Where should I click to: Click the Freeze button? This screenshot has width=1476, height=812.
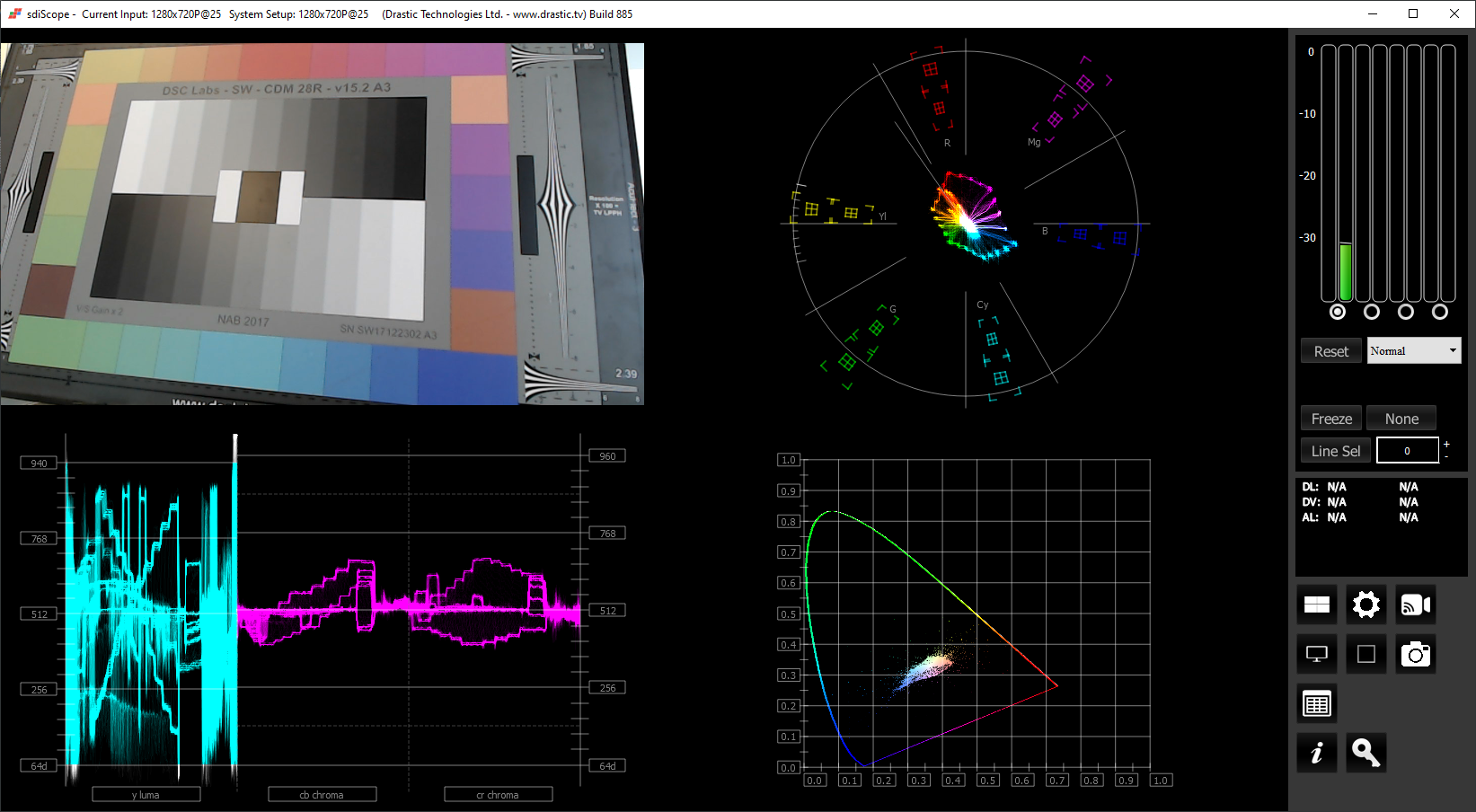tap(1331, 419)
